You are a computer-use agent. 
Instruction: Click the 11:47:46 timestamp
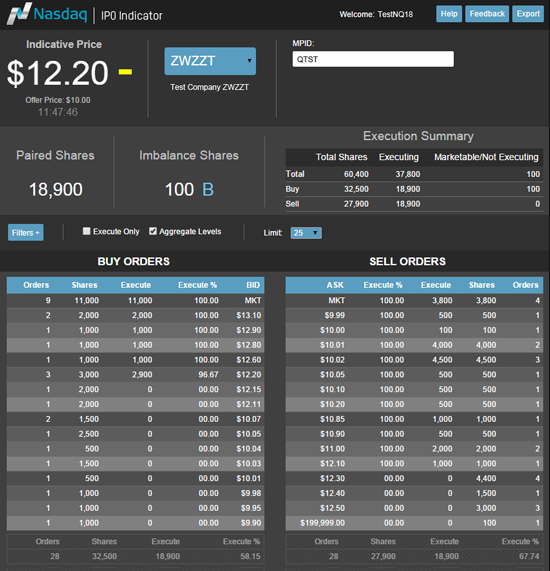[x=58, y=112]
